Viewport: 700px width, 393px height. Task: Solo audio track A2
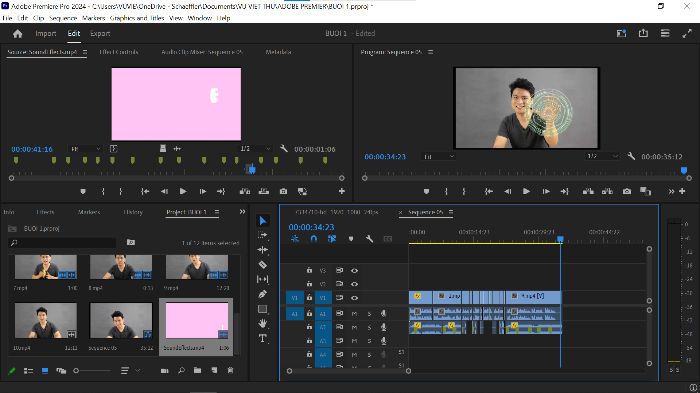(369, 327)
